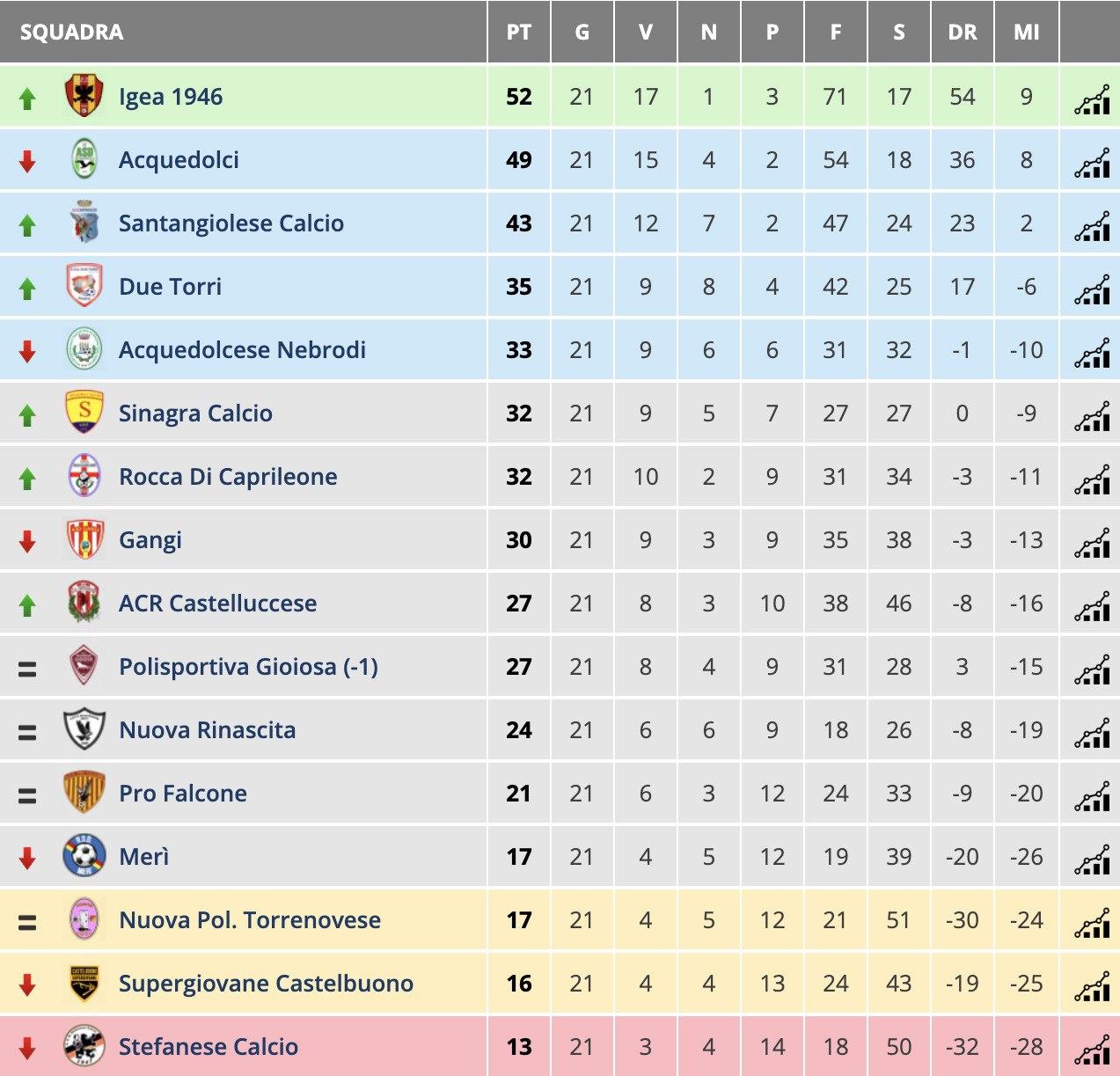Sort table by DR column header
The height and width of the screenshot is (1076, 1120).
pyautogui.click(x=963, y=33)
